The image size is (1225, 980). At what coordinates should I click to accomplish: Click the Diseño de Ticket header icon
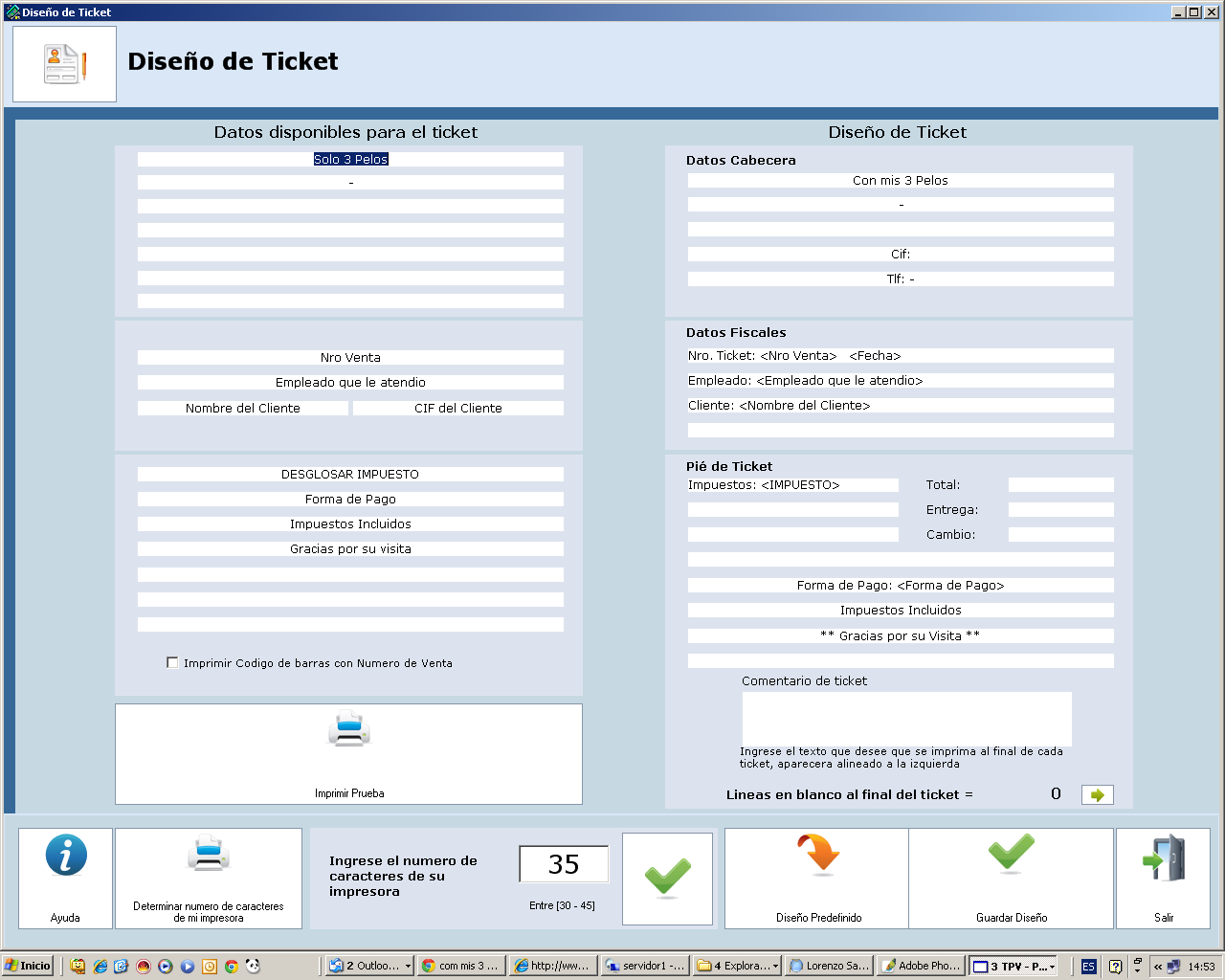tap(64, 64)
